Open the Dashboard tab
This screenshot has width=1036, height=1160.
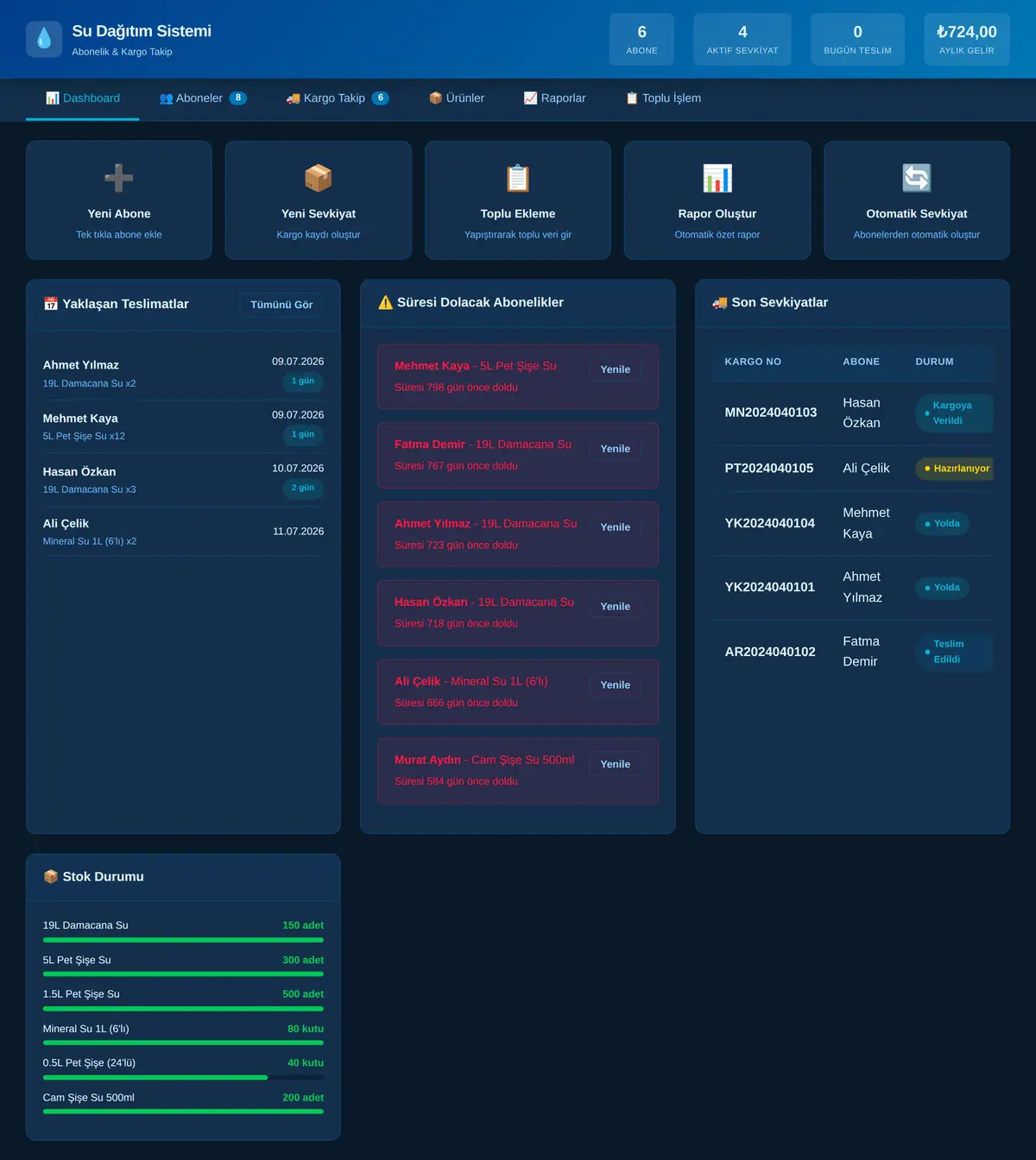tap(83, 98)
